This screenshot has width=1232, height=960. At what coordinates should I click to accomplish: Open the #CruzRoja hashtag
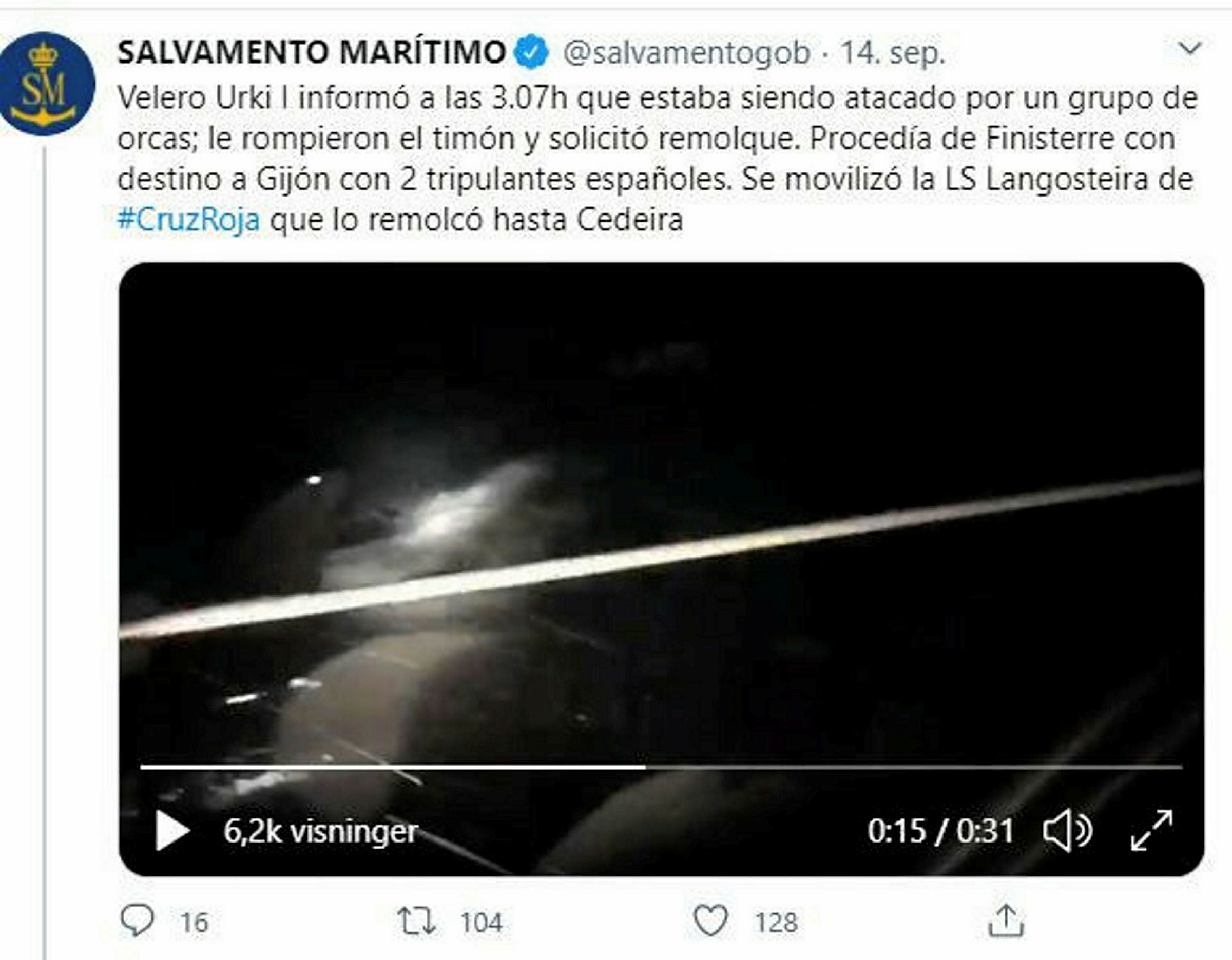click(188, 219)
